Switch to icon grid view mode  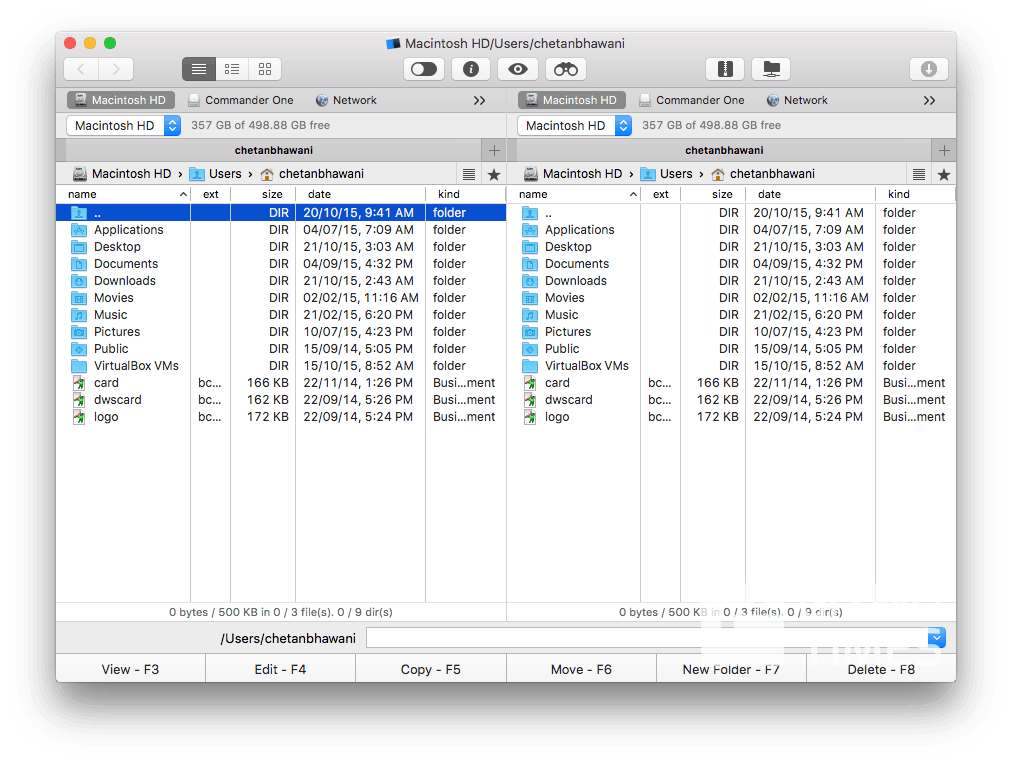[x=265, y=69]
